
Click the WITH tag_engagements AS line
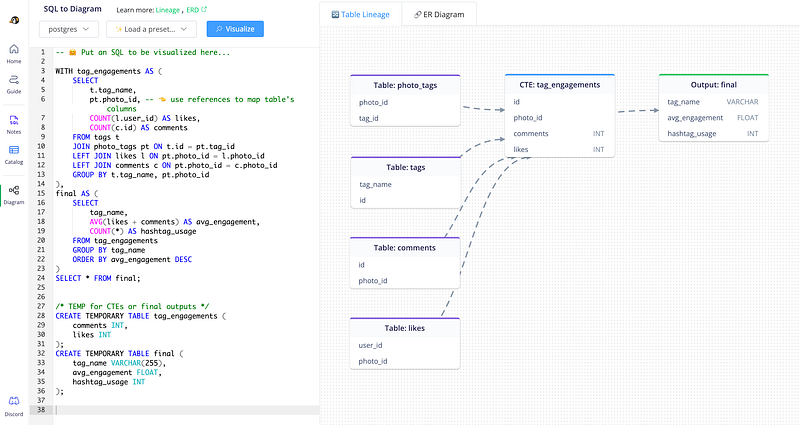click(109, 71)
